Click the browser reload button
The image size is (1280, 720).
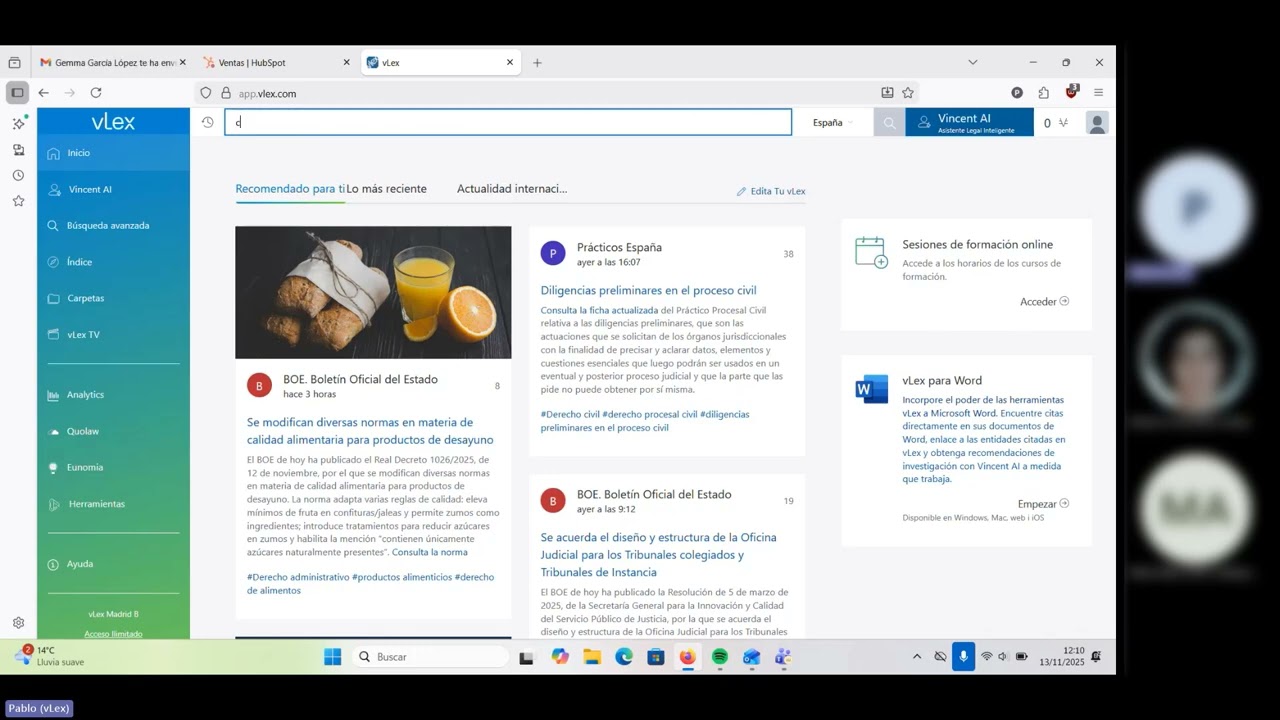pyautogui.click(x=96, y=93)
